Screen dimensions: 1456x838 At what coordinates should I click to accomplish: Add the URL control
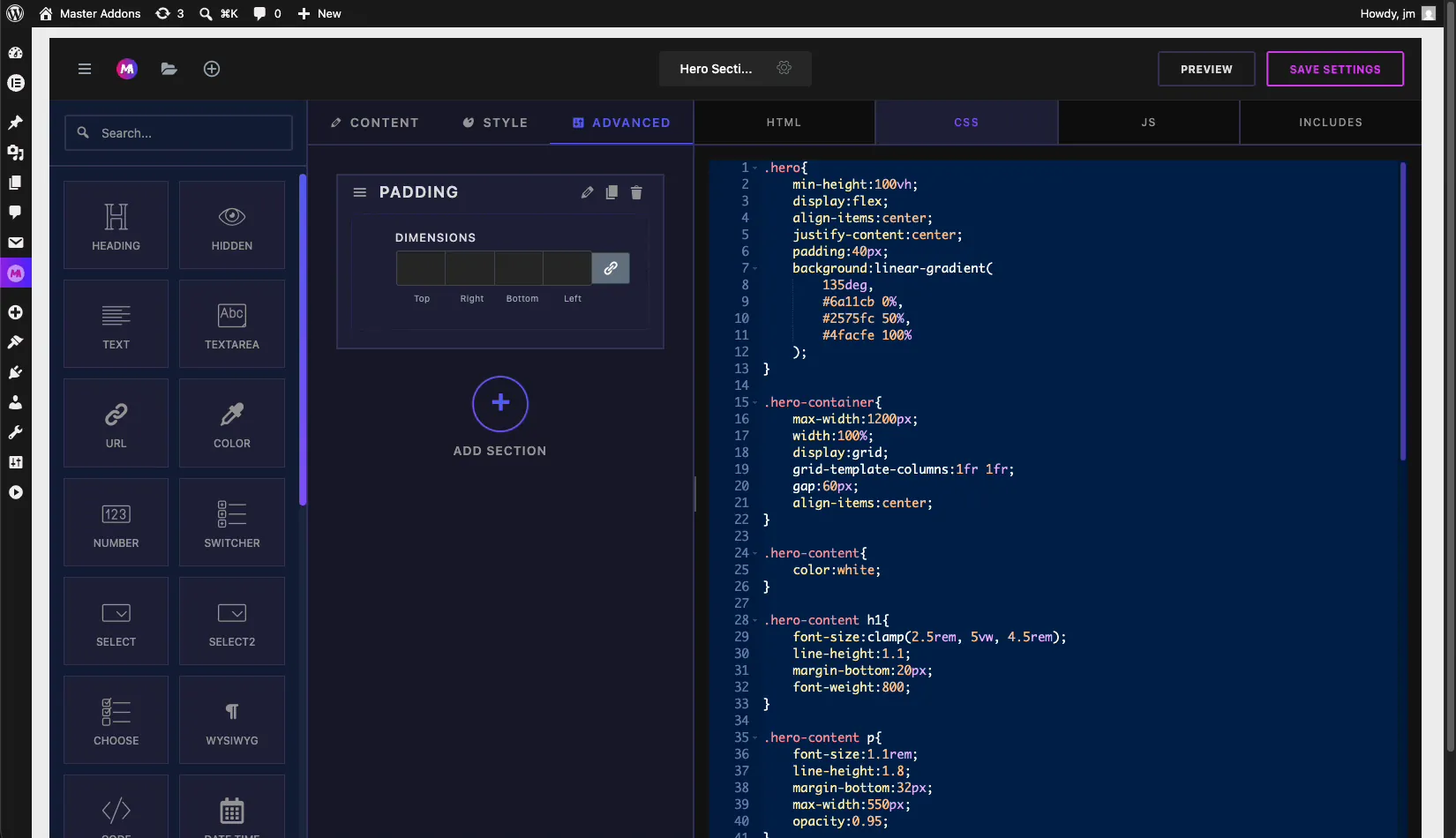[x=116, y=423]
